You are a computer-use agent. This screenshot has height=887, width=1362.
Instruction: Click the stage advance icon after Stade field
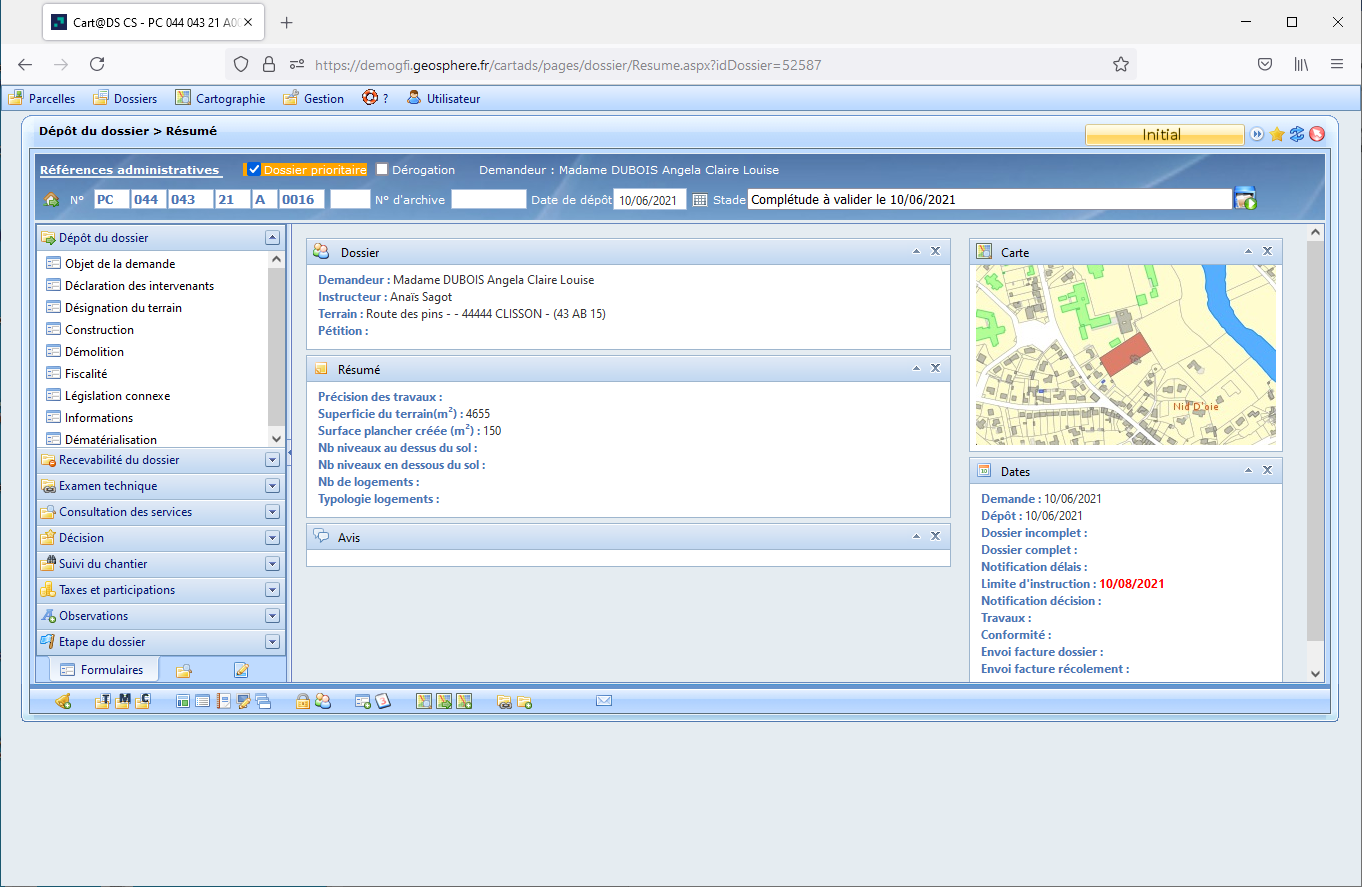click(1245, 199)
